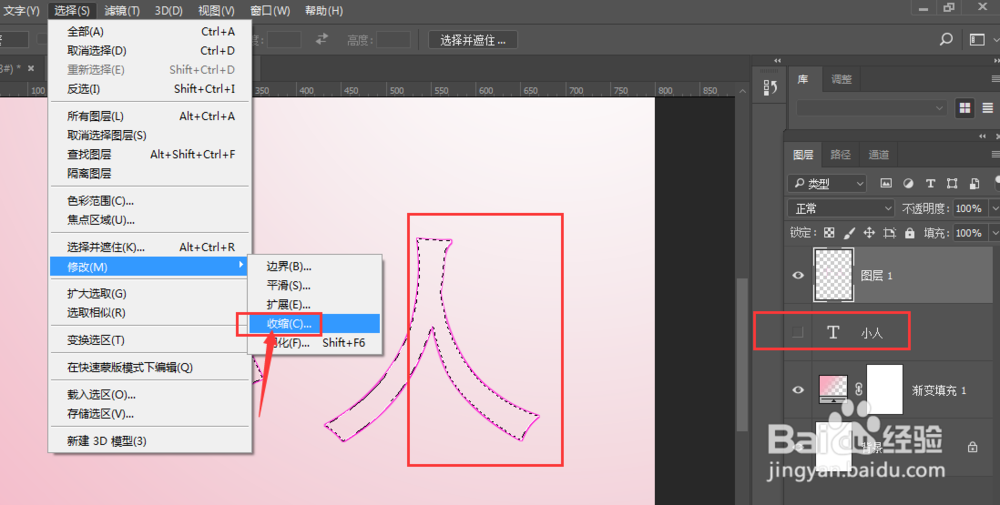
Task: Open workspace switcher icon
Action: click(978, 40)
